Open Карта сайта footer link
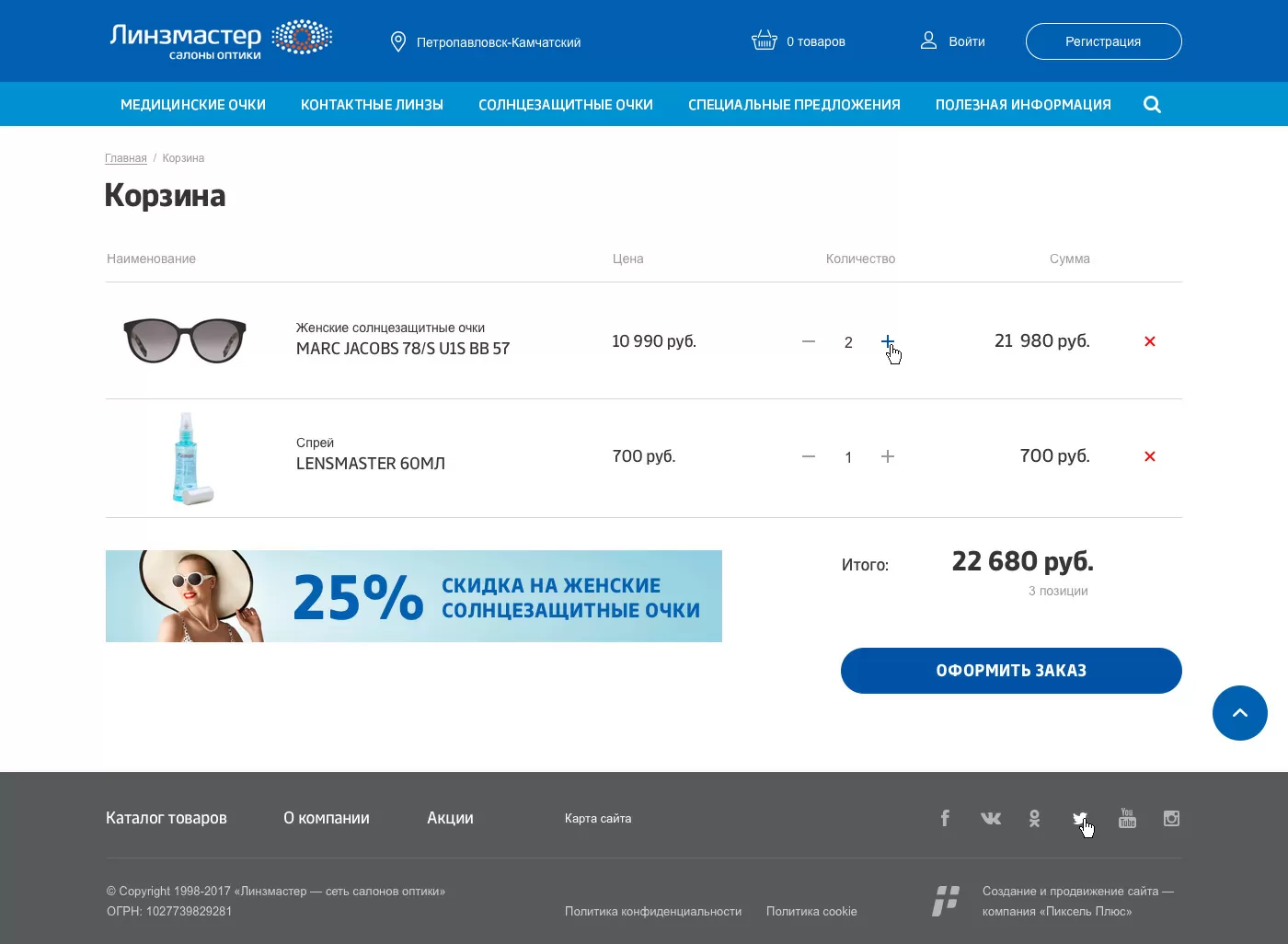1288x944 pixels. click(x=598, y=818)
